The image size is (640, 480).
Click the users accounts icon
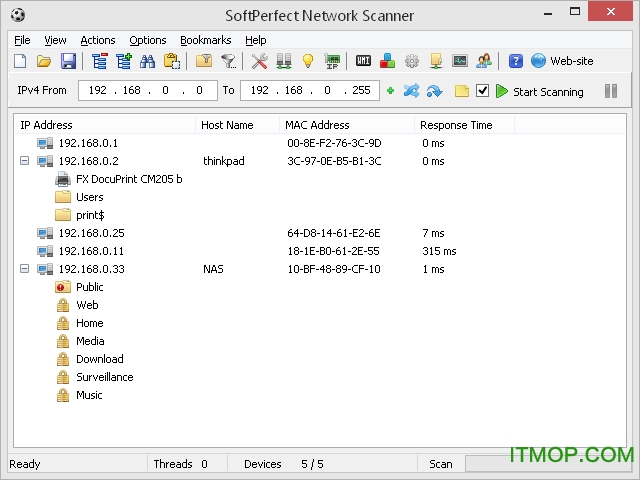tap(484, 61)
